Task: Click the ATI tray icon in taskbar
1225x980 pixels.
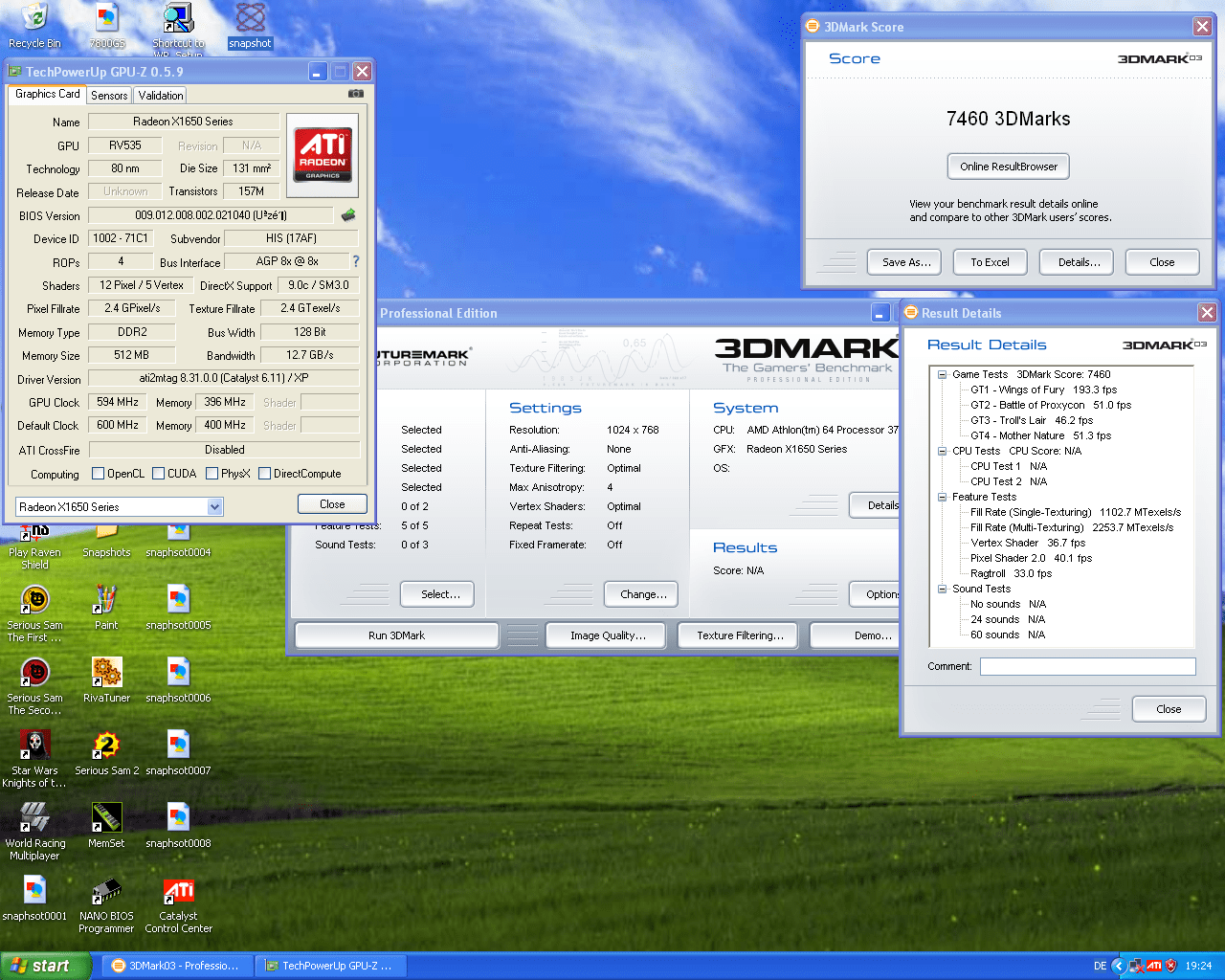Action: (1153, 966)
